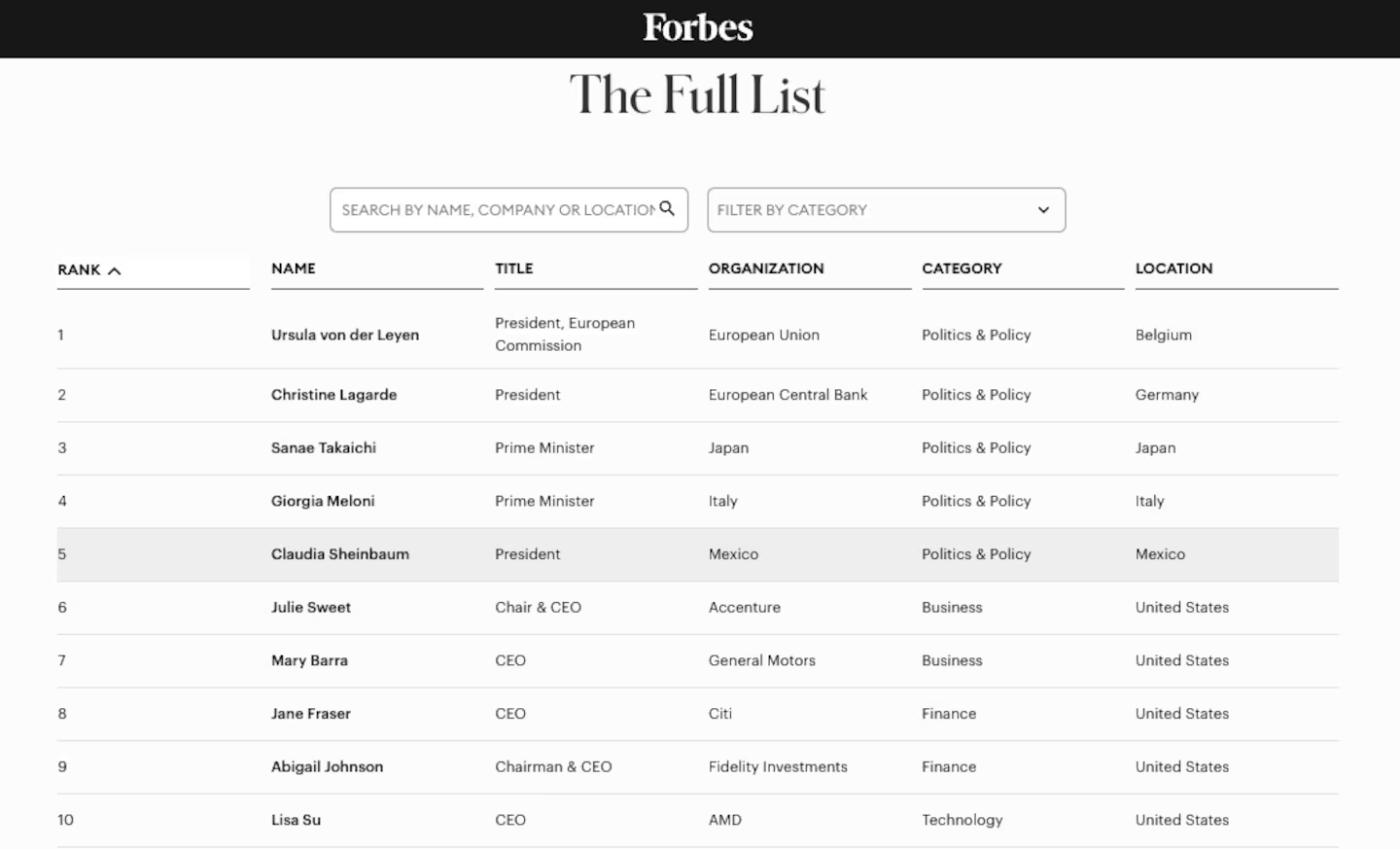Open Christine Lagarde's profile link
1400x849 pixels.
[x=333, y=395]
